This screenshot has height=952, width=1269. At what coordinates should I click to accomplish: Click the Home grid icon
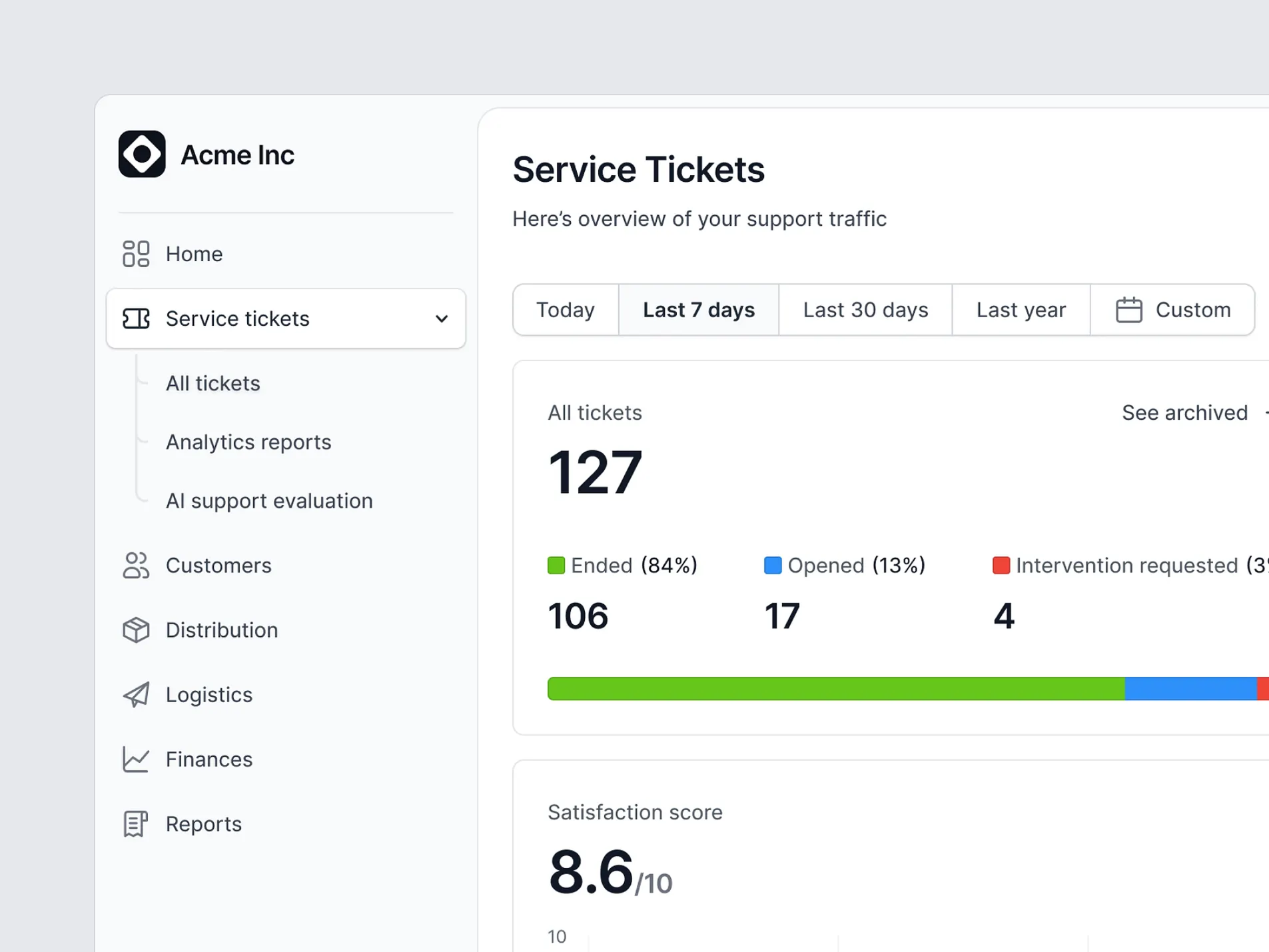[x=136, y=254]
